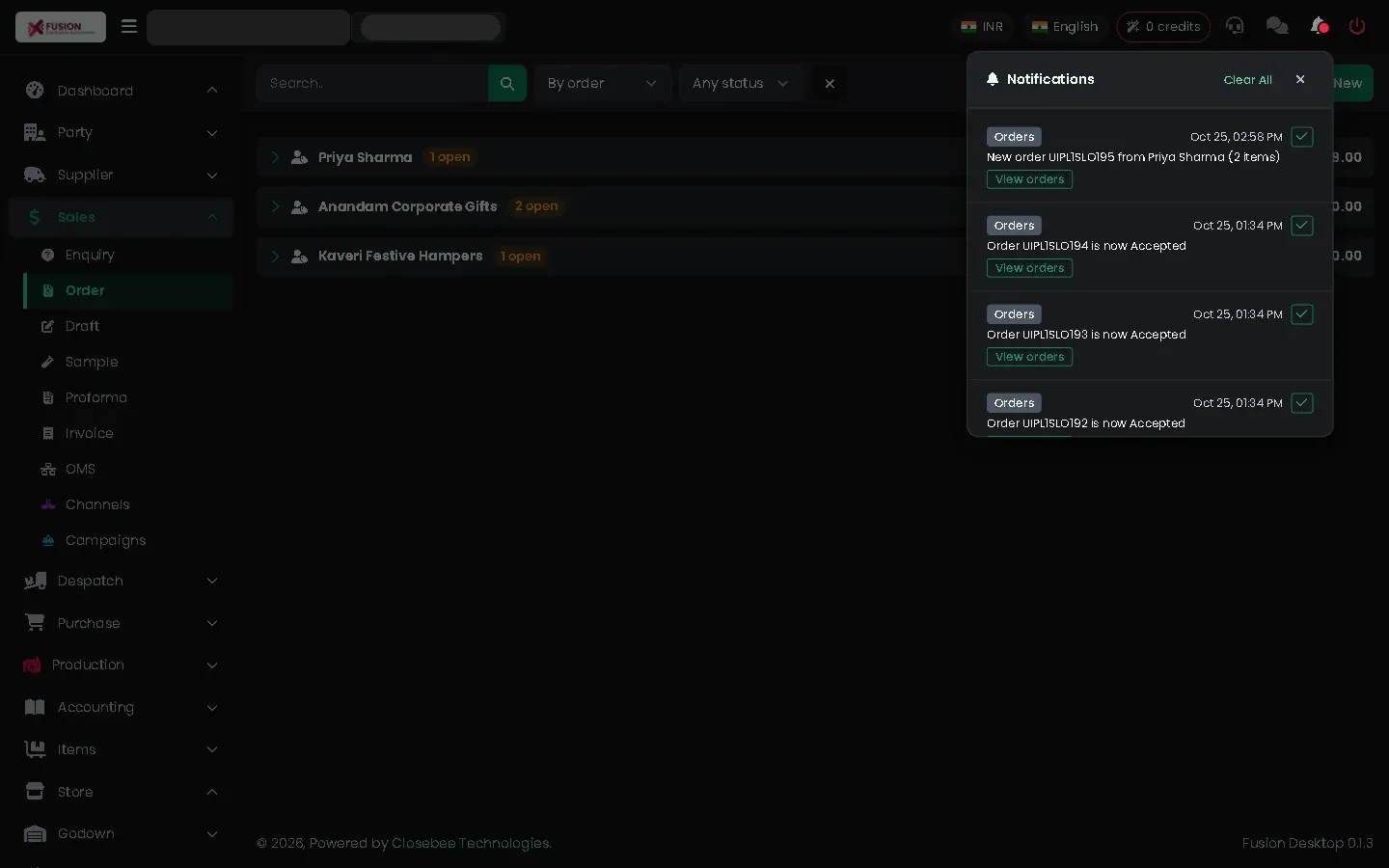Mark the UIPL15LO195 notification as read
The image size is (1389, 868).
pyautogui.click(x=1302, y=137)
